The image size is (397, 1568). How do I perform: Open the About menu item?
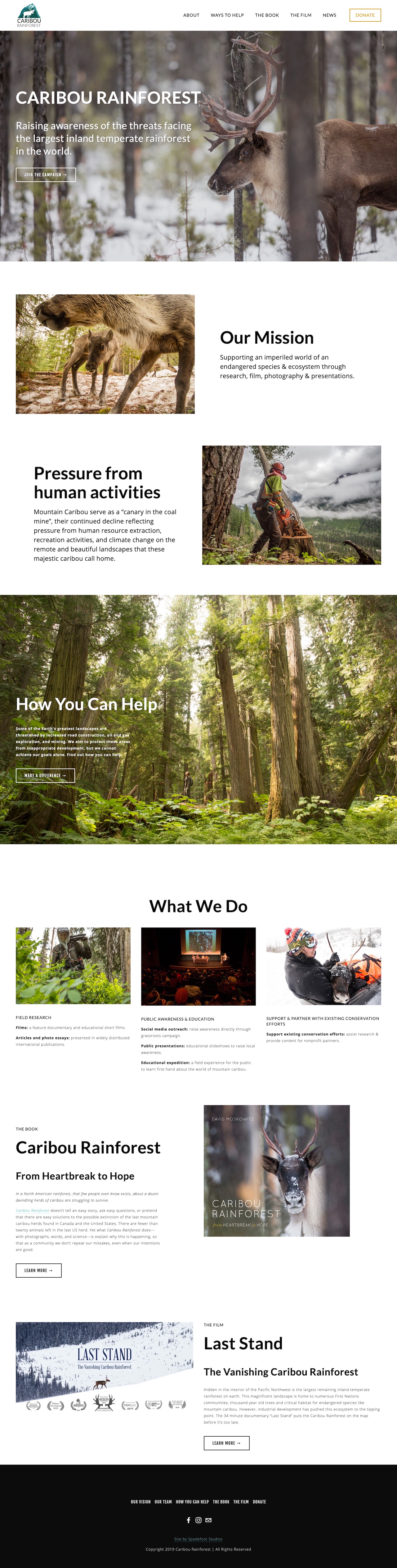tap(191, 15)
